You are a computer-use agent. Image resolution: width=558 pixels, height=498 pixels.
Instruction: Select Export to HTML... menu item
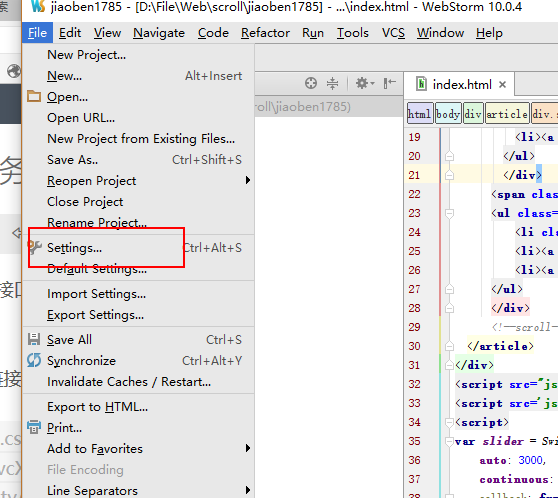point(138,407)
